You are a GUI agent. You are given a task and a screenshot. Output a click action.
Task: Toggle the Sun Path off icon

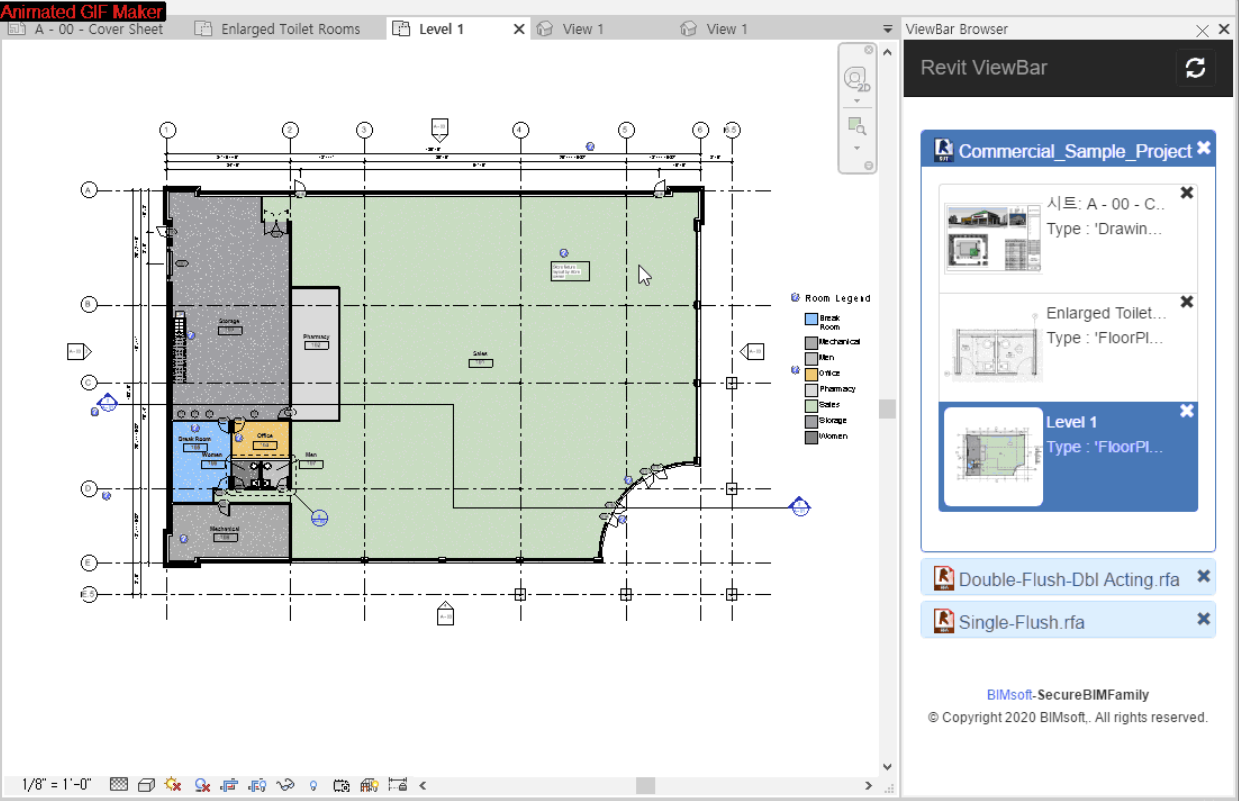coord(173,785)
